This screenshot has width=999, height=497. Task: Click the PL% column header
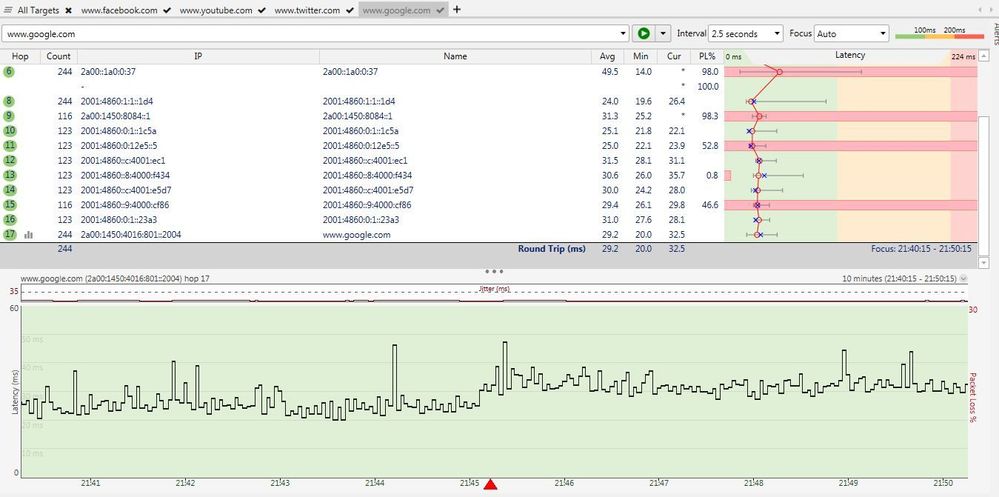click(x=707, y=56)
